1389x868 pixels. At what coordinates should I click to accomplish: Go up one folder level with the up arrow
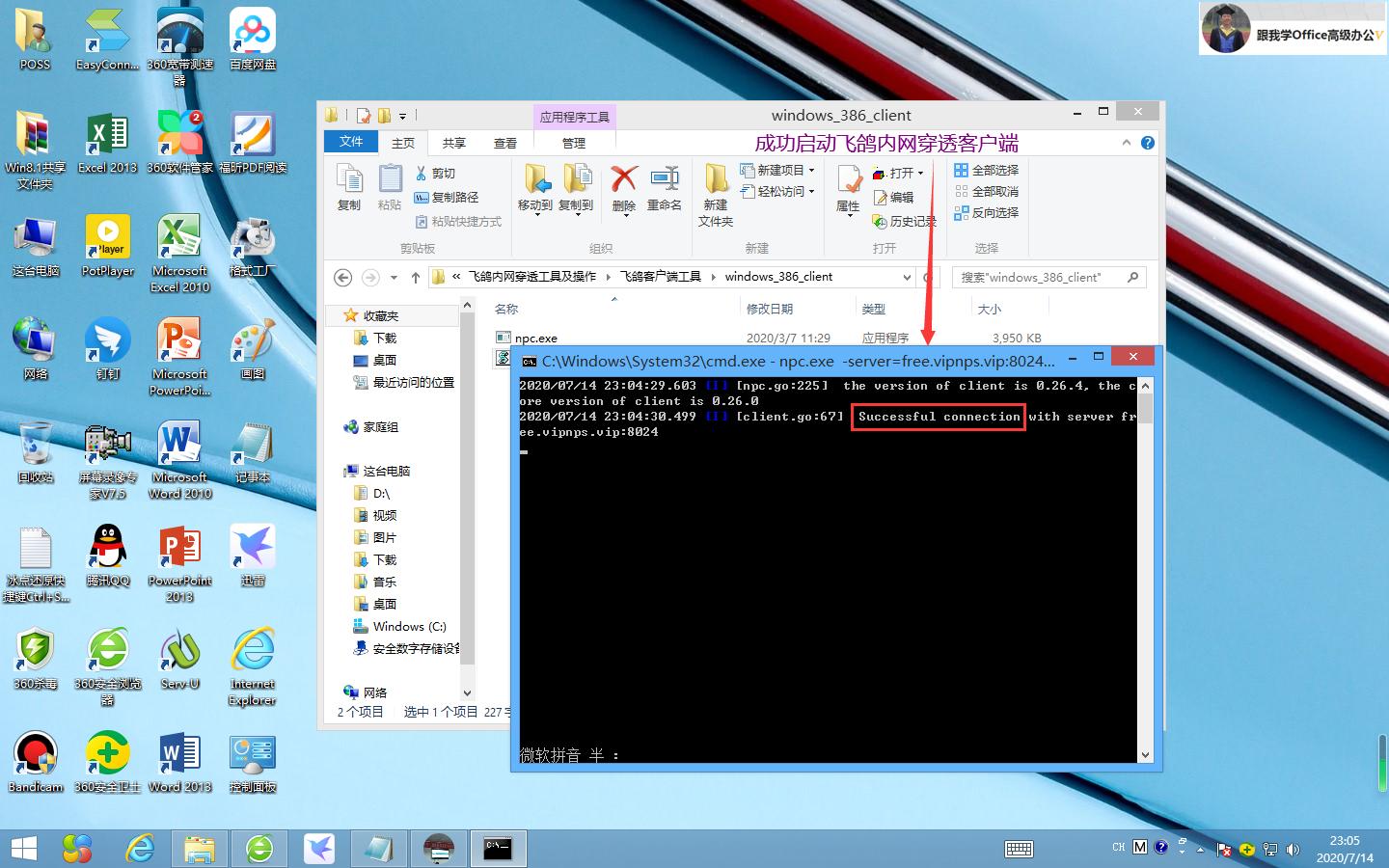pos(415,277)
